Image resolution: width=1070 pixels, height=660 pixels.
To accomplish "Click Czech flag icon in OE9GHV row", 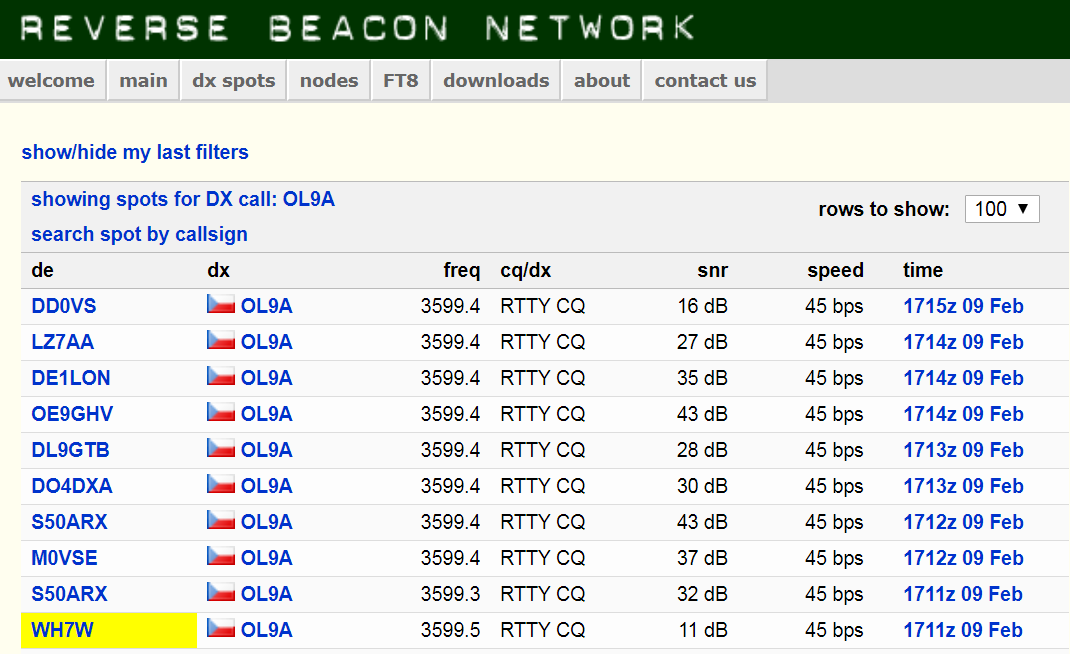I will click(220, 412).
